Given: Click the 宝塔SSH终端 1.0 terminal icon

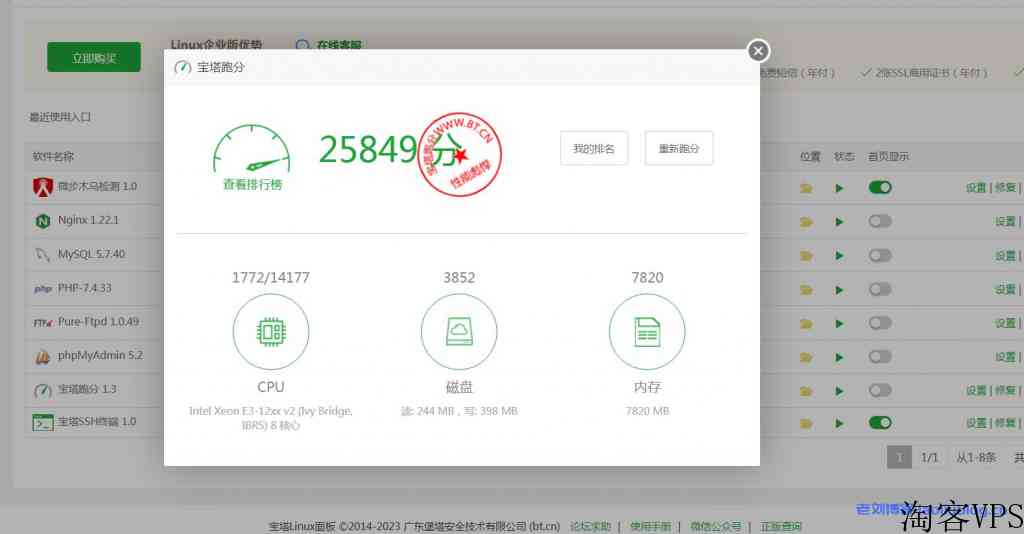Looking at the screenshot, I should tap(43, 422).
